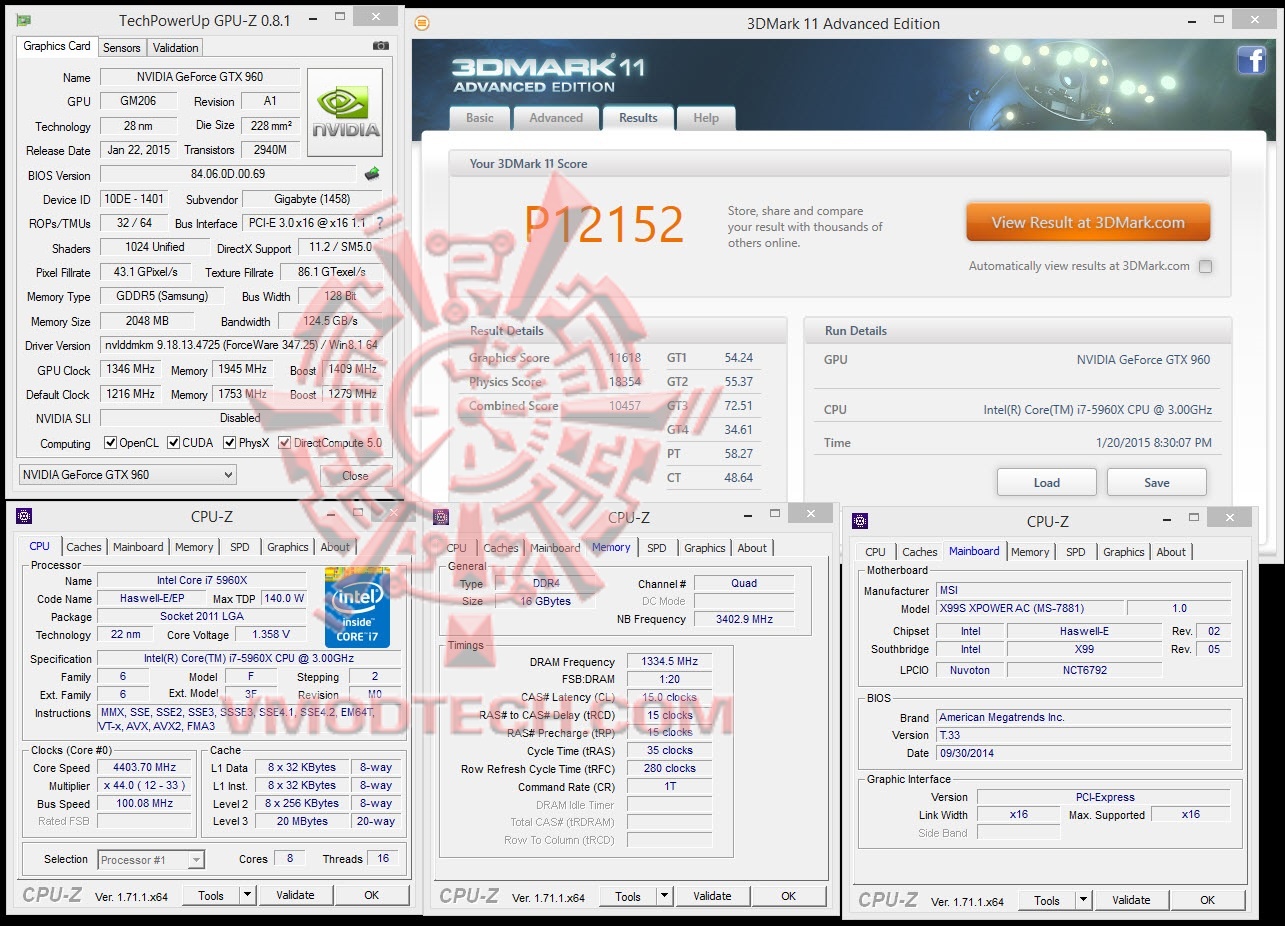Open the Advanced tab in 3DMark 11

click(x=556, y=118)
